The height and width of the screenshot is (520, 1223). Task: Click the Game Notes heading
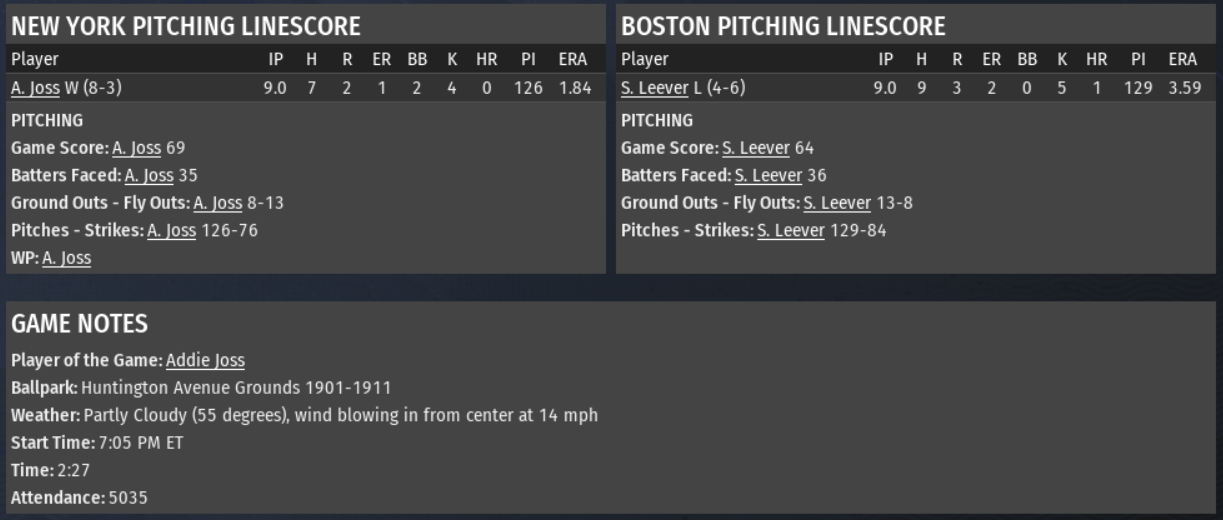[x=79, y=323]
